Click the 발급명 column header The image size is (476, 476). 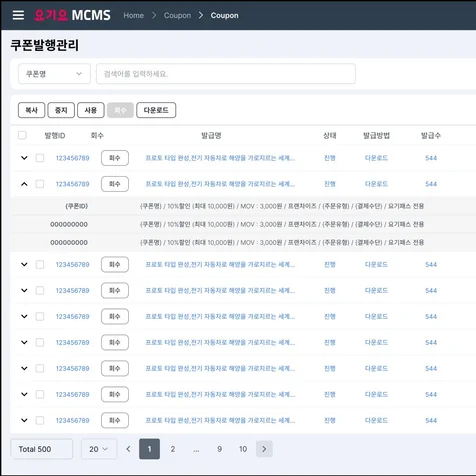(x=211, y=135)
